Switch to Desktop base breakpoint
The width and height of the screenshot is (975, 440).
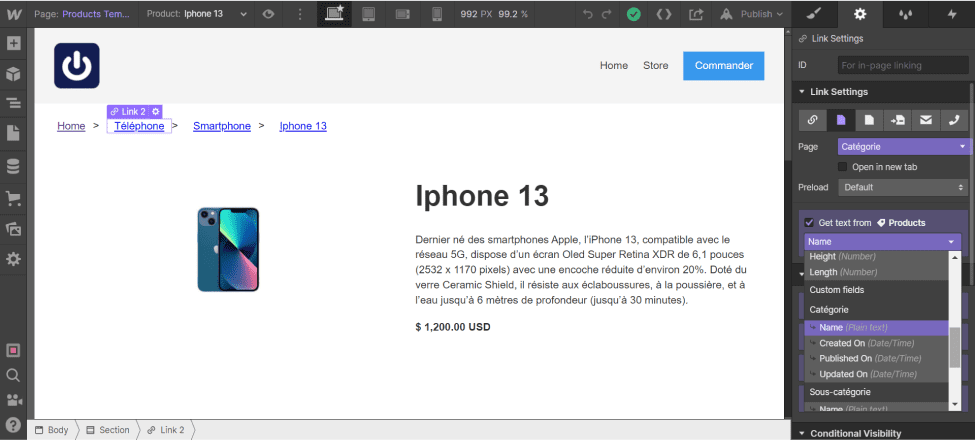tap(335, 14)
